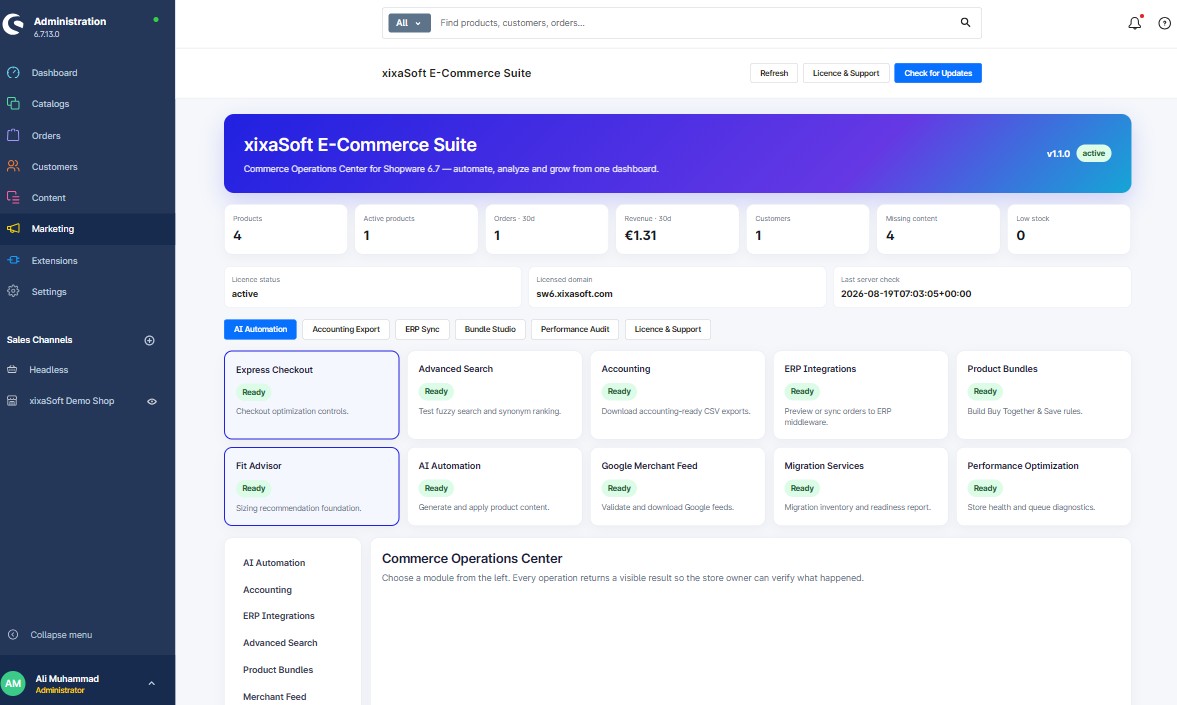Expand the user menu chevron
1177x705 pixels.
[152, 683]
